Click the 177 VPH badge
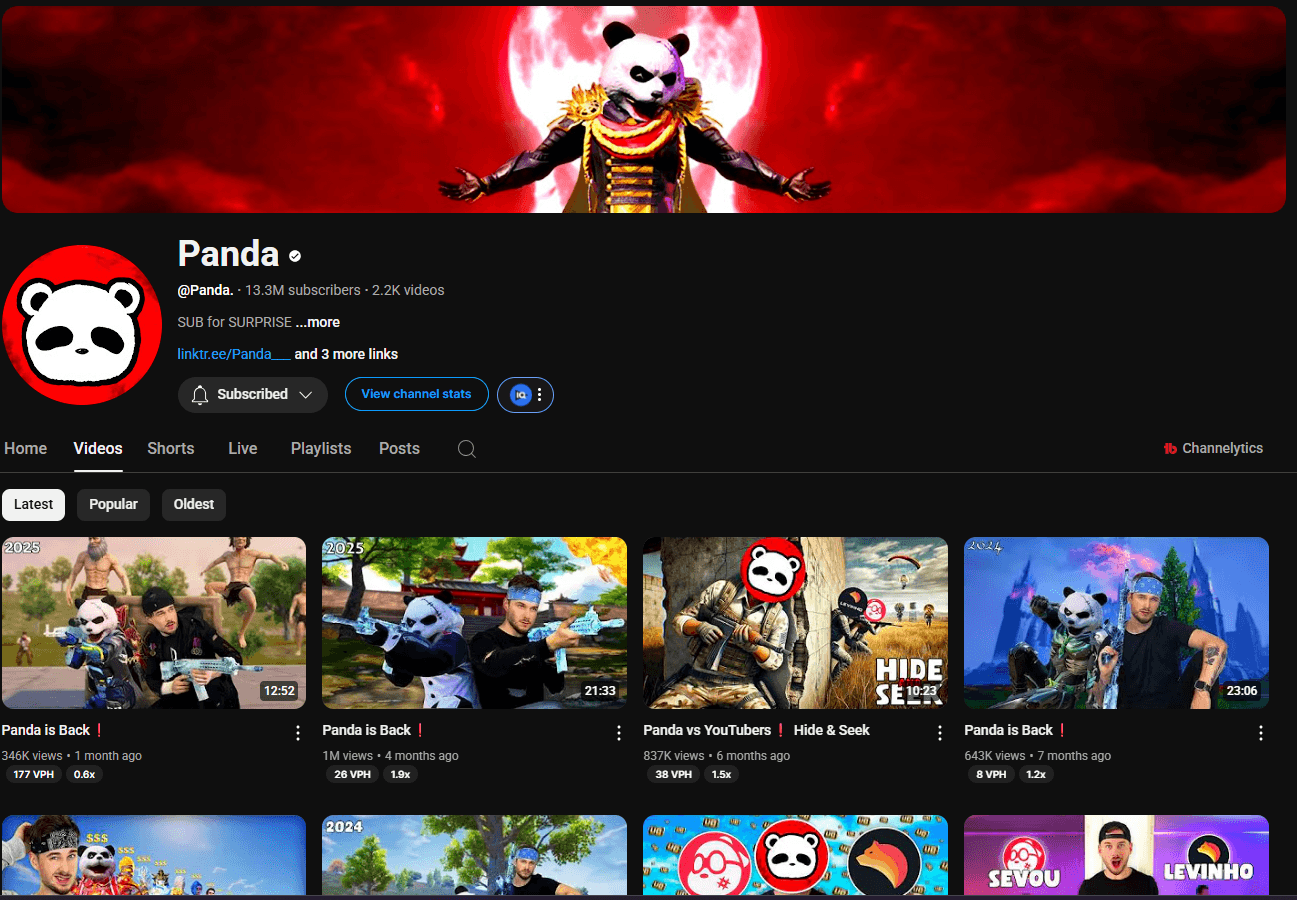1297x900 pixels. [x=34, y=774]
